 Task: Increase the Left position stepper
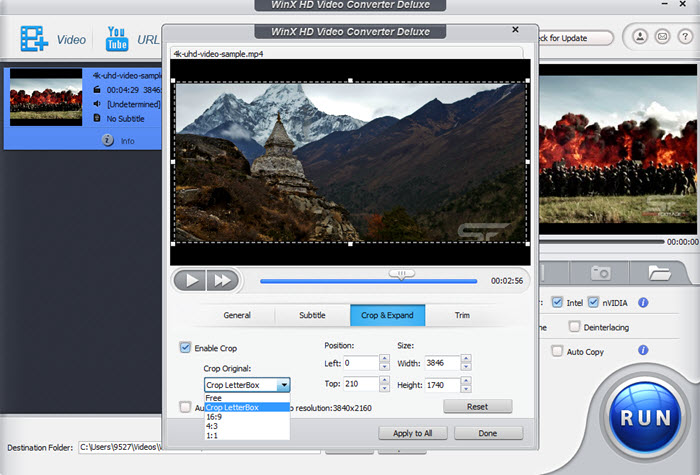pos(384,358)
